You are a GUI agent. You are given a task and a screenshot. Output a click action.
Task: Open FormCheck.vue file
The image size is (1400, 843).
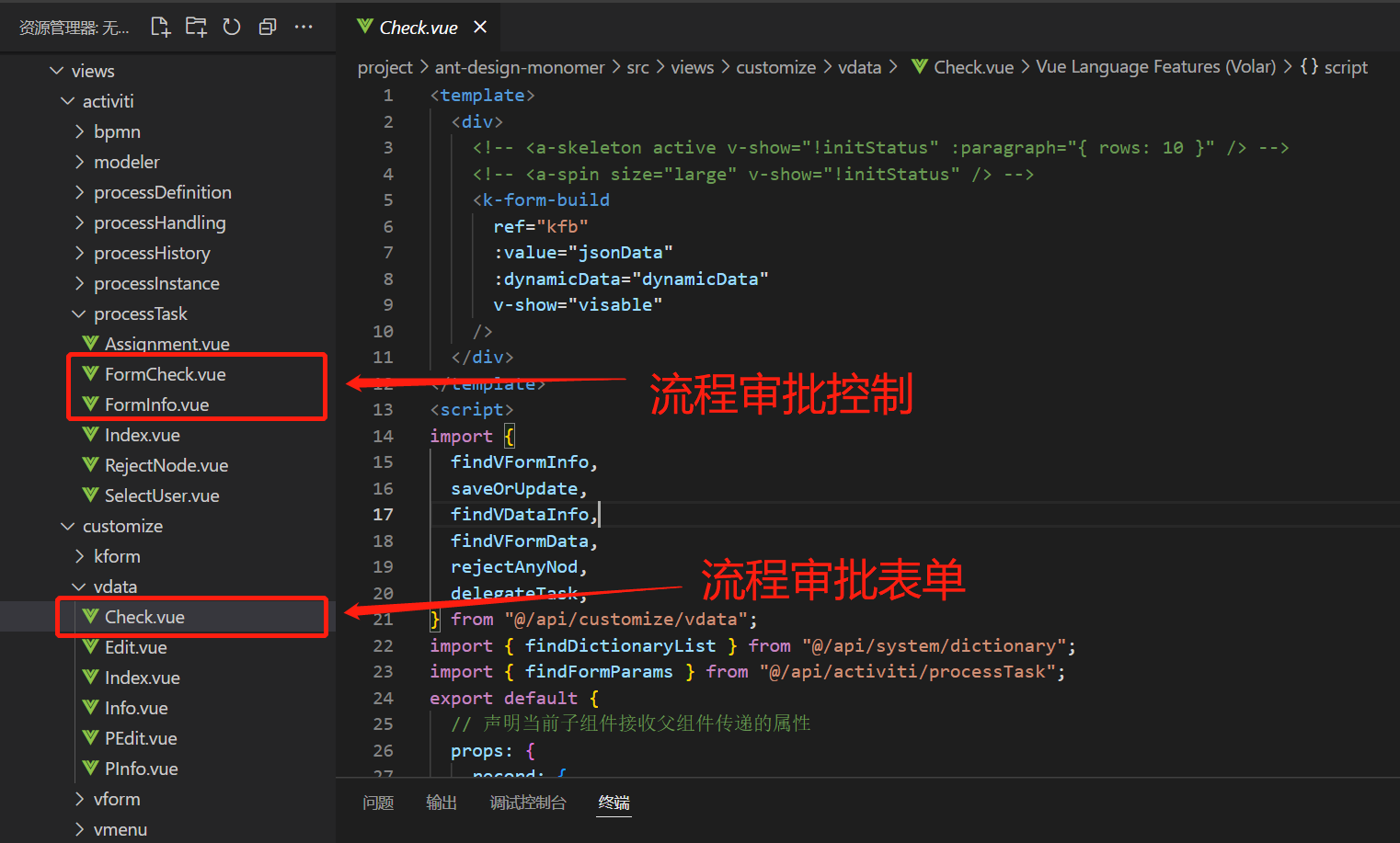pyautogui.click(x=167, y=374)
